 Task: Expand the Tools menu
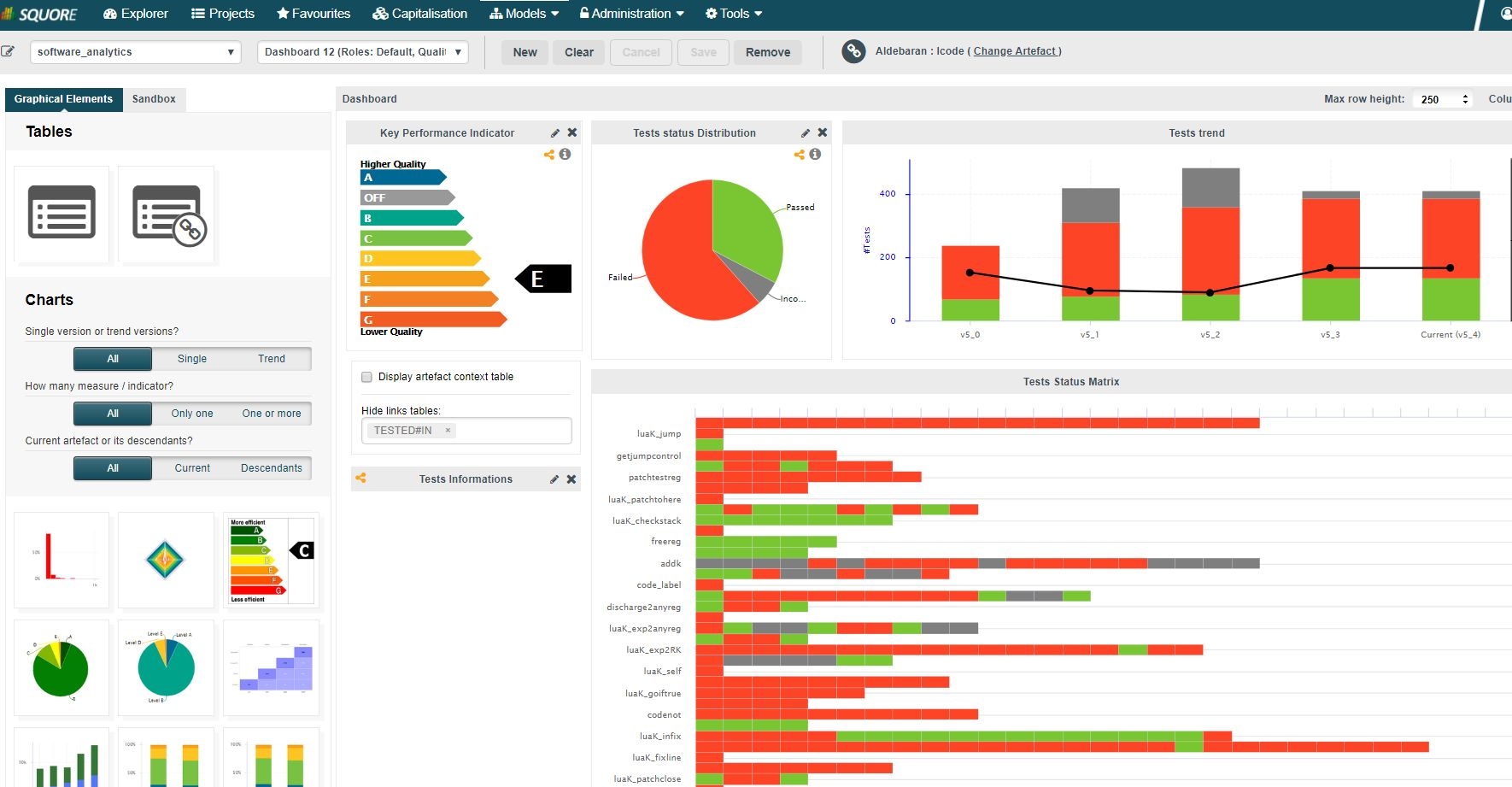734,14
